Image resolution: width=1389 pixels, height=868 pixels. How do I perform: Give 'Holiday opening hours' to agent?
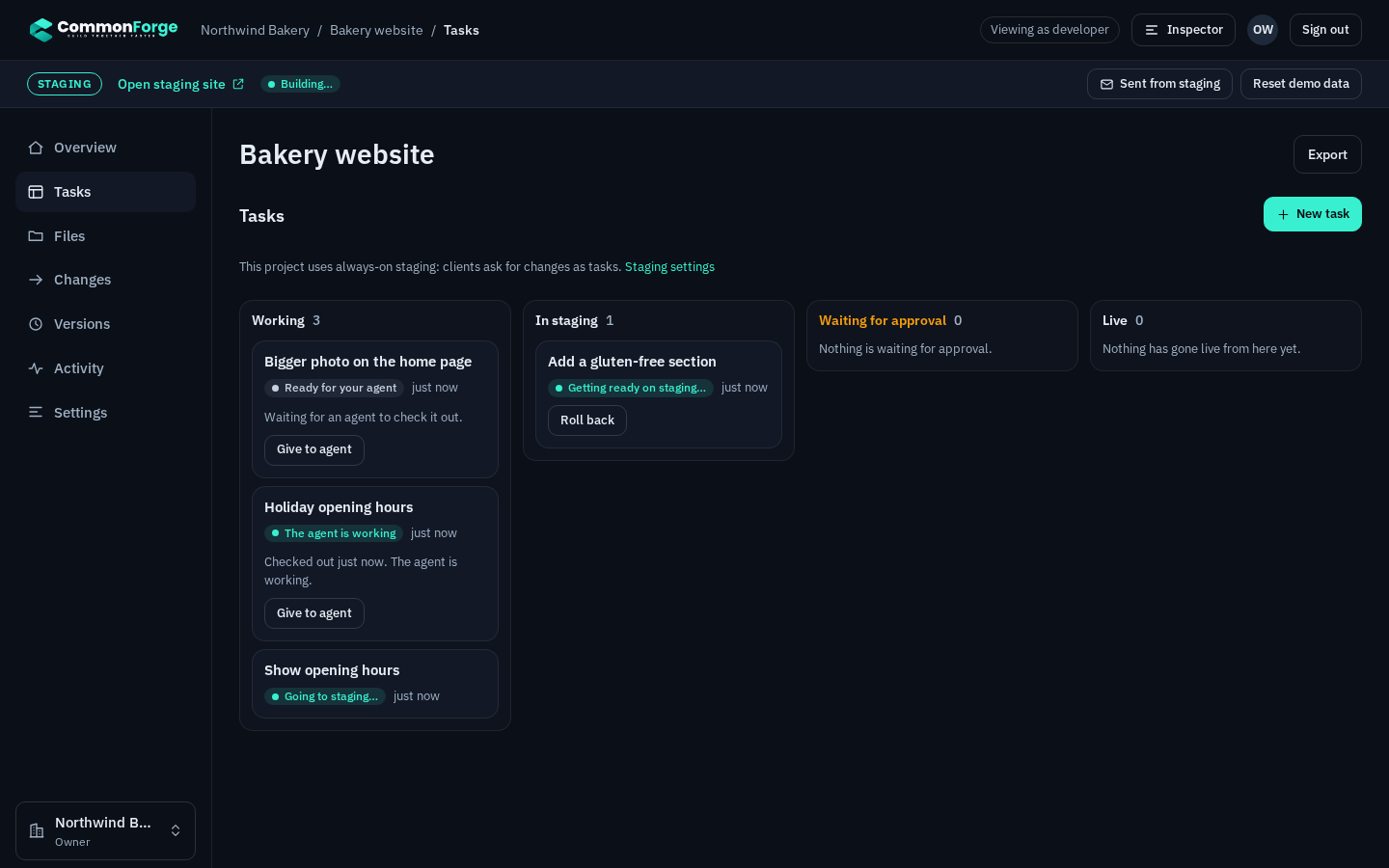tap(313, 613)
